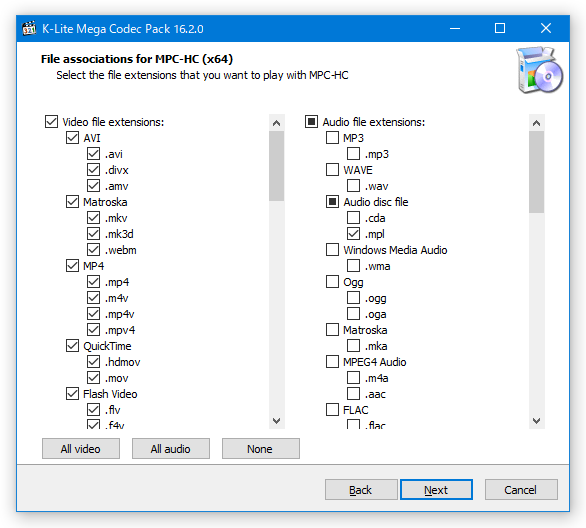Check the MP3 group checkbox

click(x=332, y=138)
